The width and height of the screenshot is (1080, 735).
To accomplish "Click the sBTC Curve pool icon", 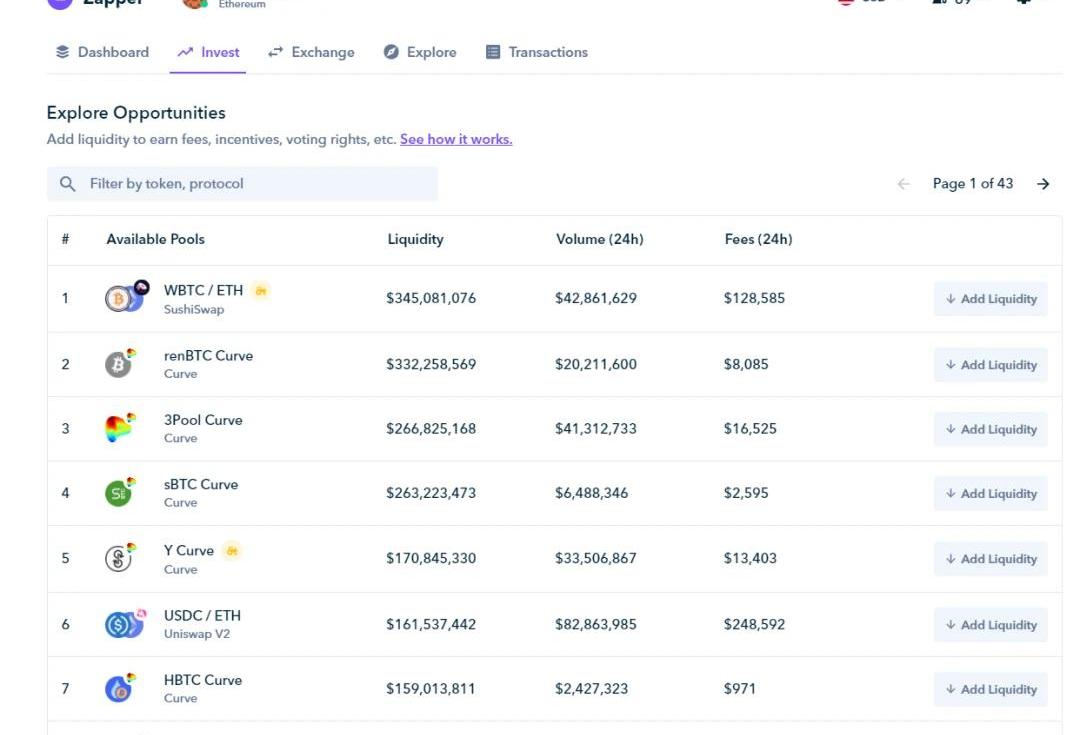I will coord(119,493).
